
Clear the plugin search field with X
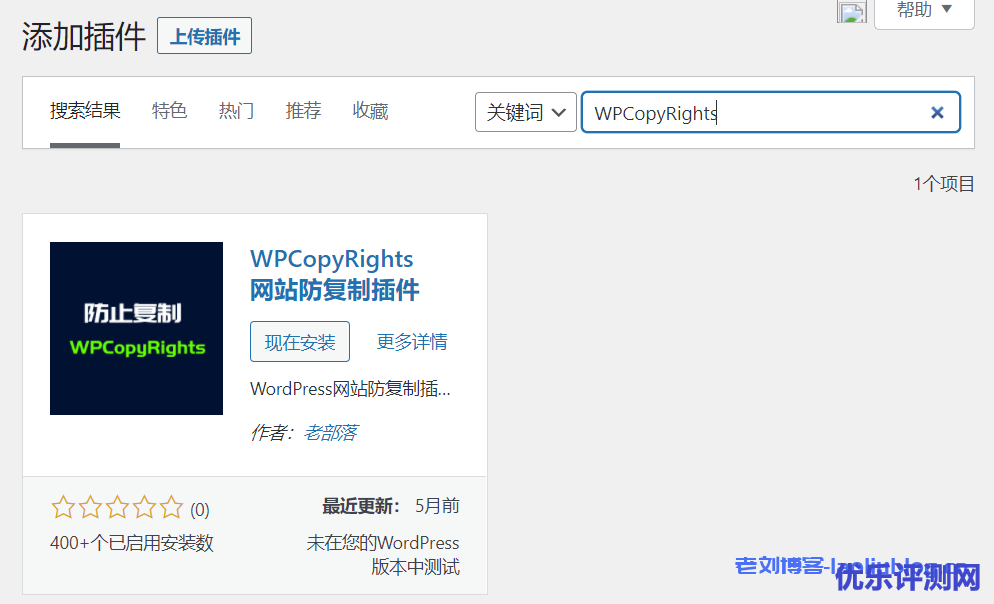pos(937,113)
